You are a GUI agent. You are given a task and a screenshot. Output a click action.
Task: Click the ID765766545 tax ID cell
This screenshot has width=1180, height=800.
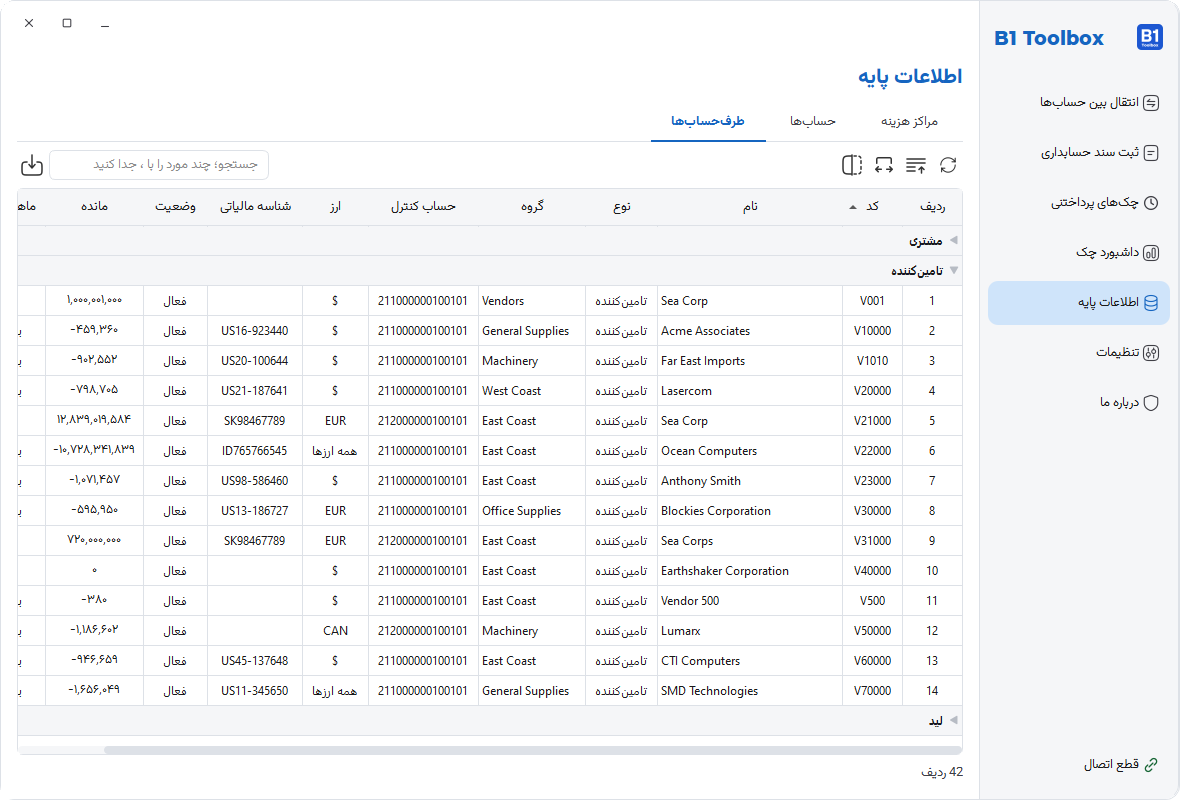pos(255,451)
